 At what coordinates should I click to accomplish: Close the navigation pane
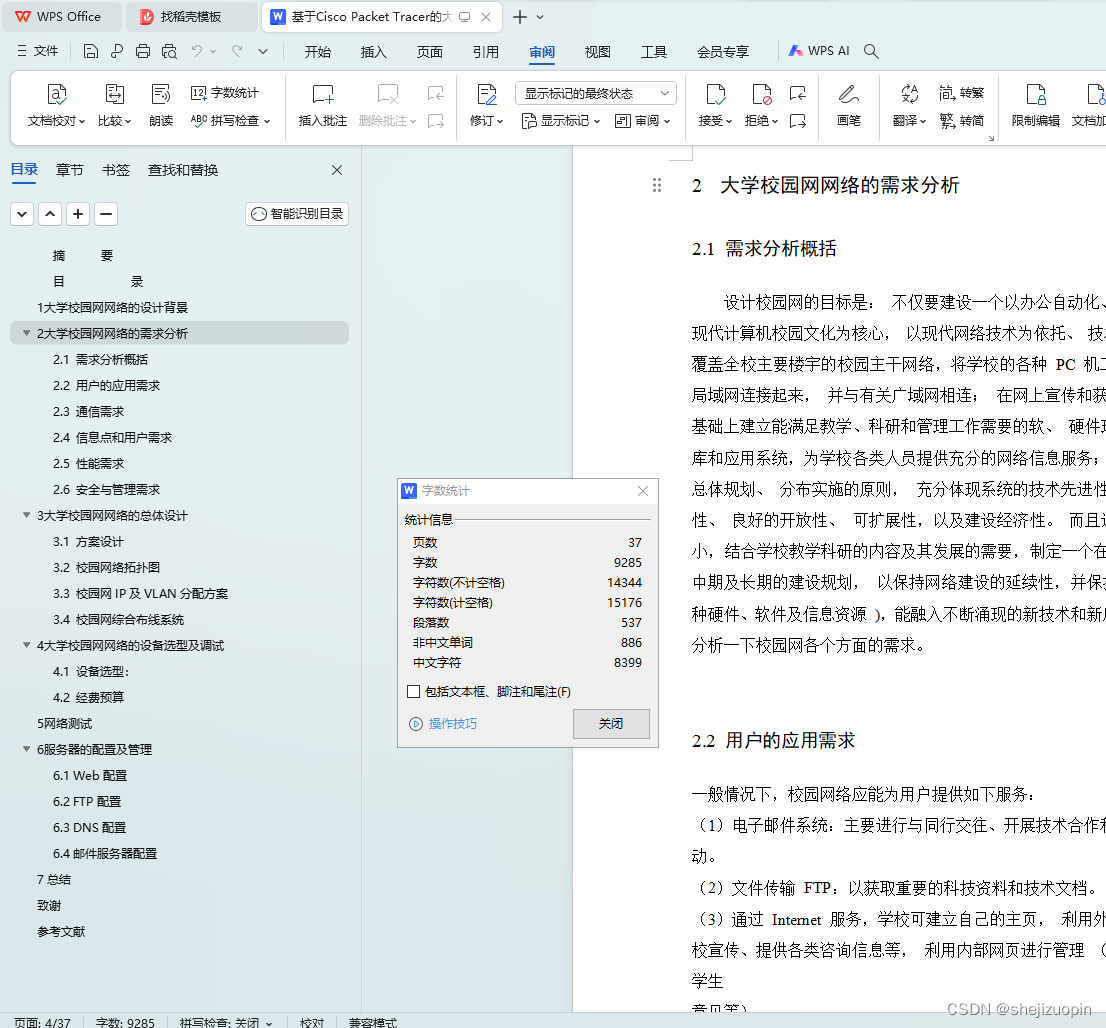click(337, 170)
